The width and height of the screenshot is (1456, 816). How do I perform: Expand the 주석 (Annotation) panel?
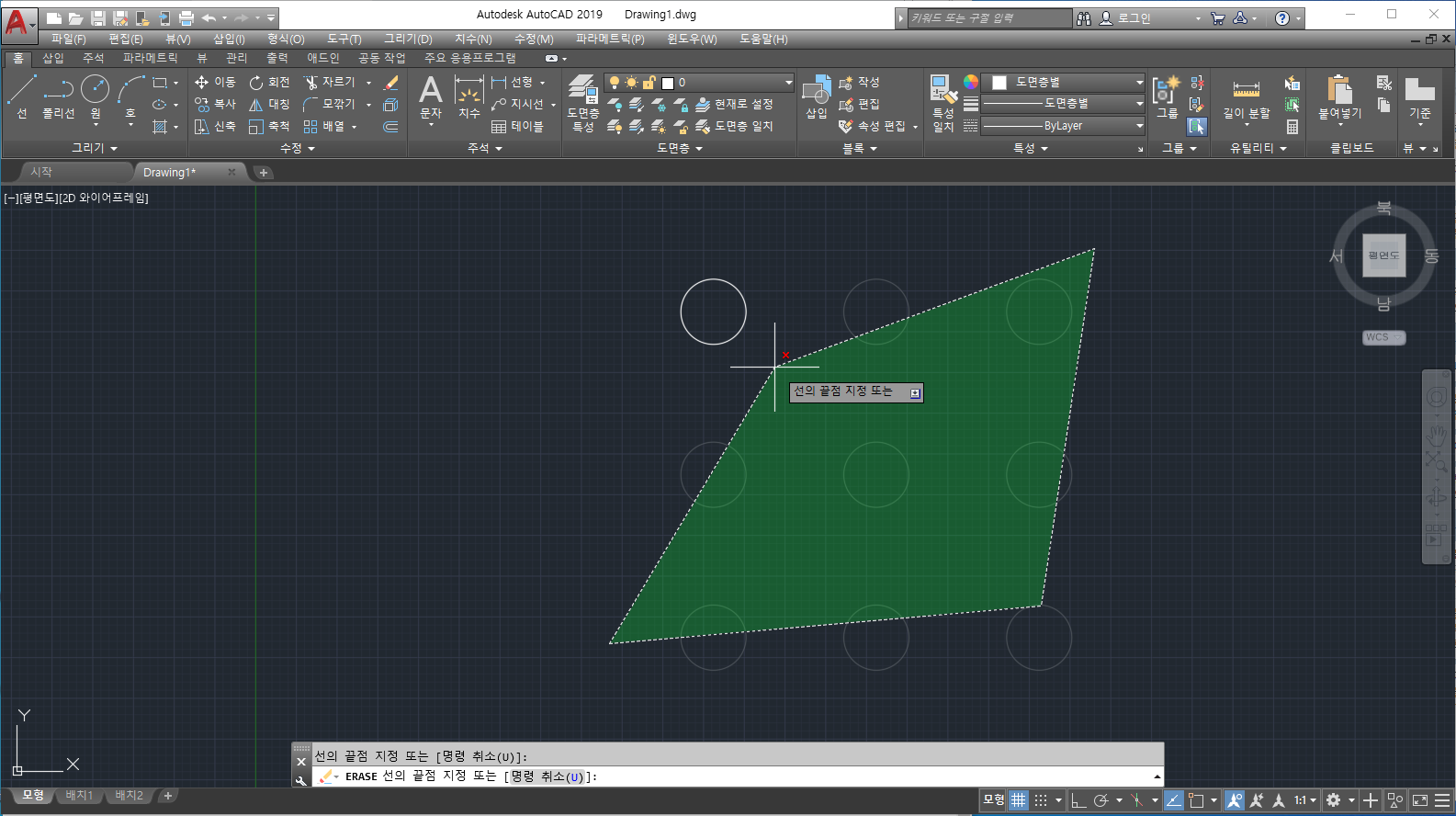[x=485, y=147]
